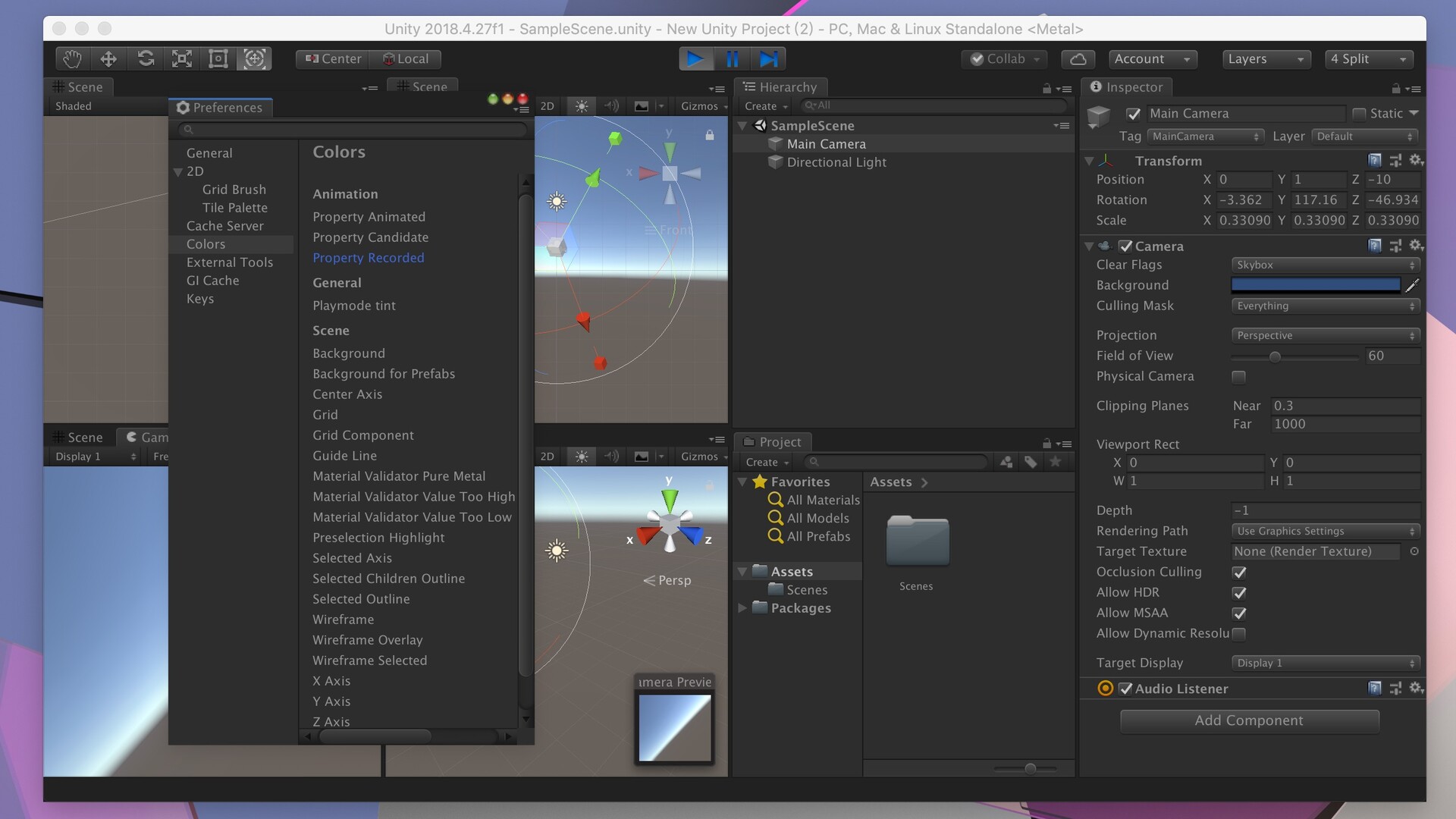The height and width of the screenshot is (819, 1456).
Task: Open Target Display dropdown
Action: tap(1326, 663)
